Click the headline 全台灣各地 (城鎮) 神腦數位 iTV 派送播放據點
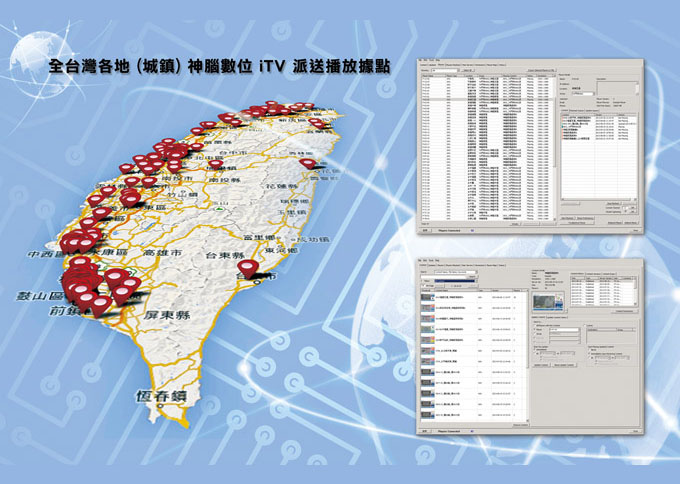 click(219, 66)
